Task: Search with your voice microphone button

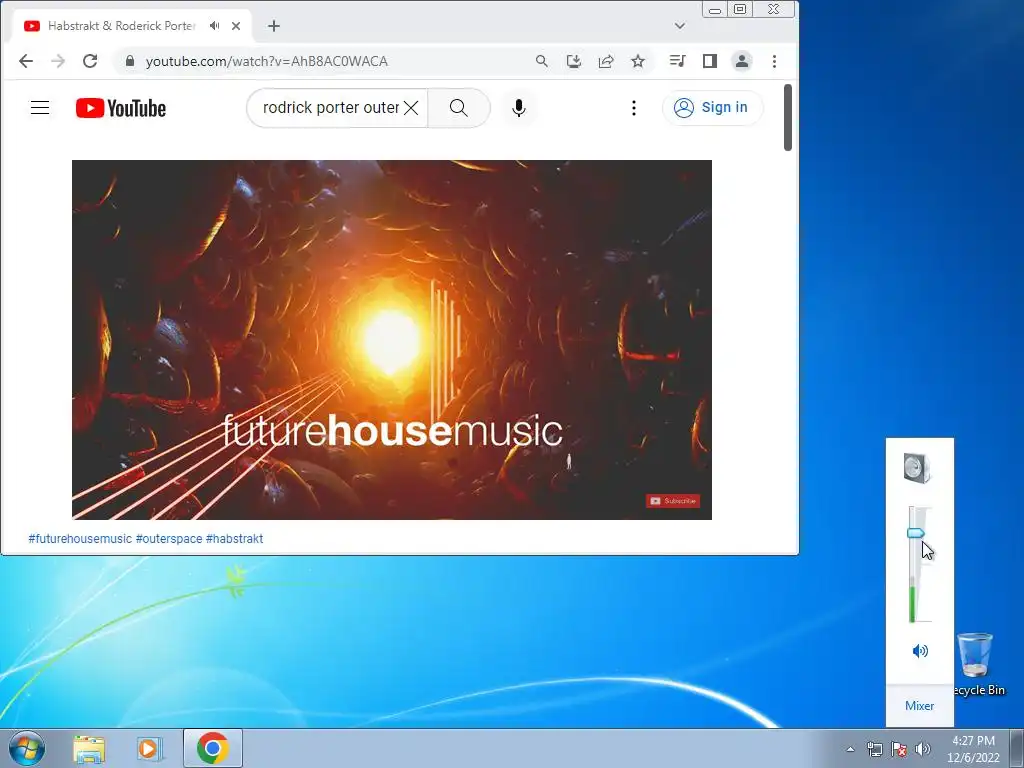Action: click(x=519, y=108)
